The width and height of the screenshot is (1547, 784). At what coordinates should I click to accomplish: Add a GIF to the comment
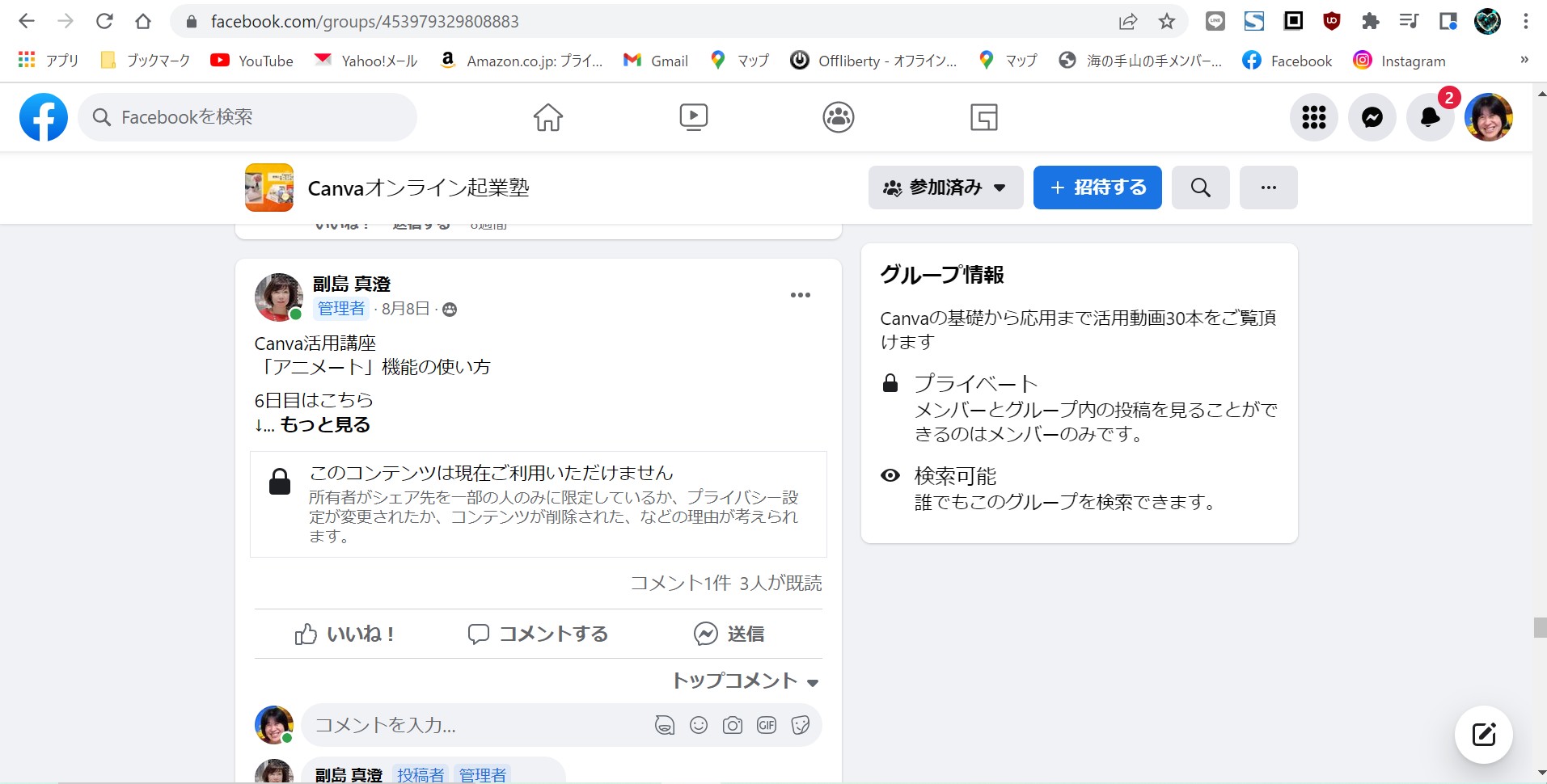point(767,725)
